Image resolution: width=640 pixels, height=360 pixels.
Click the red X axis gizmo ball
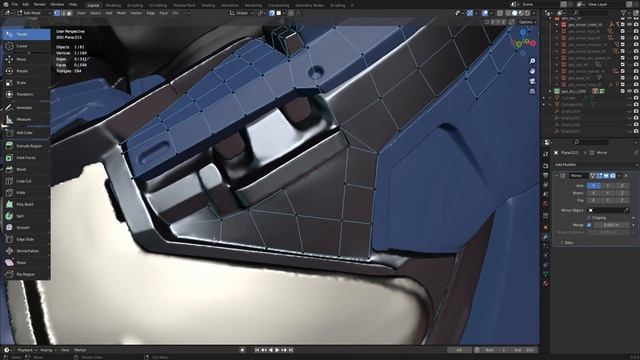533,43
